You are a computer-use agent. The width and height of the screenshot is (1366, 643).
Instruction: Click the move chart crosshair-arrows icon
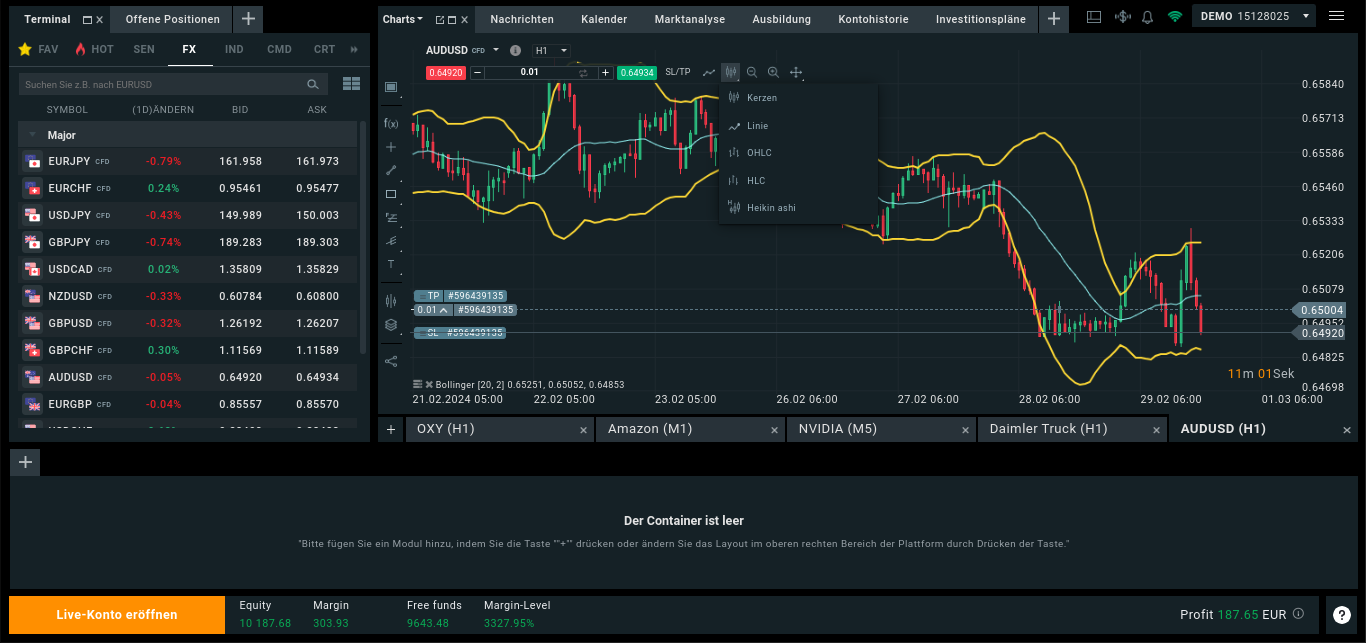[796, 72]
